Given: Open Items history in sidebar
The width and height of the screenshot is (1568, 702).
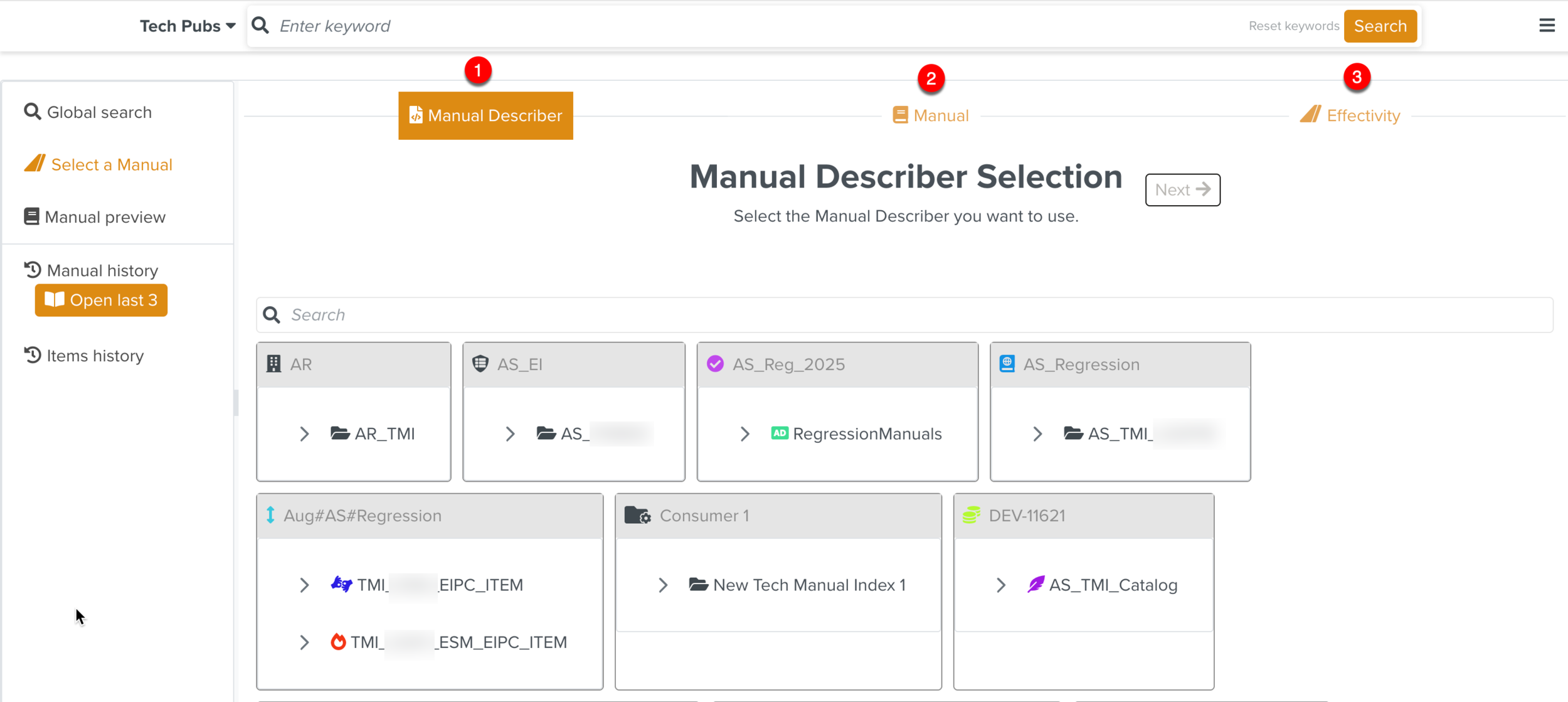Looking at the screenshot, I should pos(84,355).
